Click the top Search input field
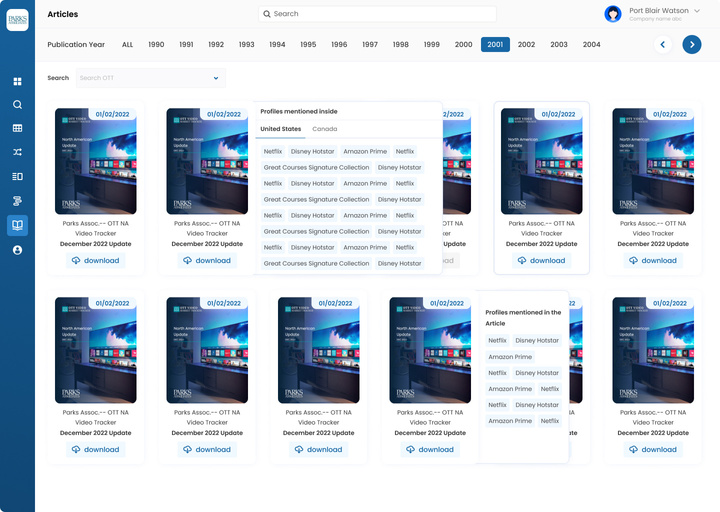 [378, 14]
